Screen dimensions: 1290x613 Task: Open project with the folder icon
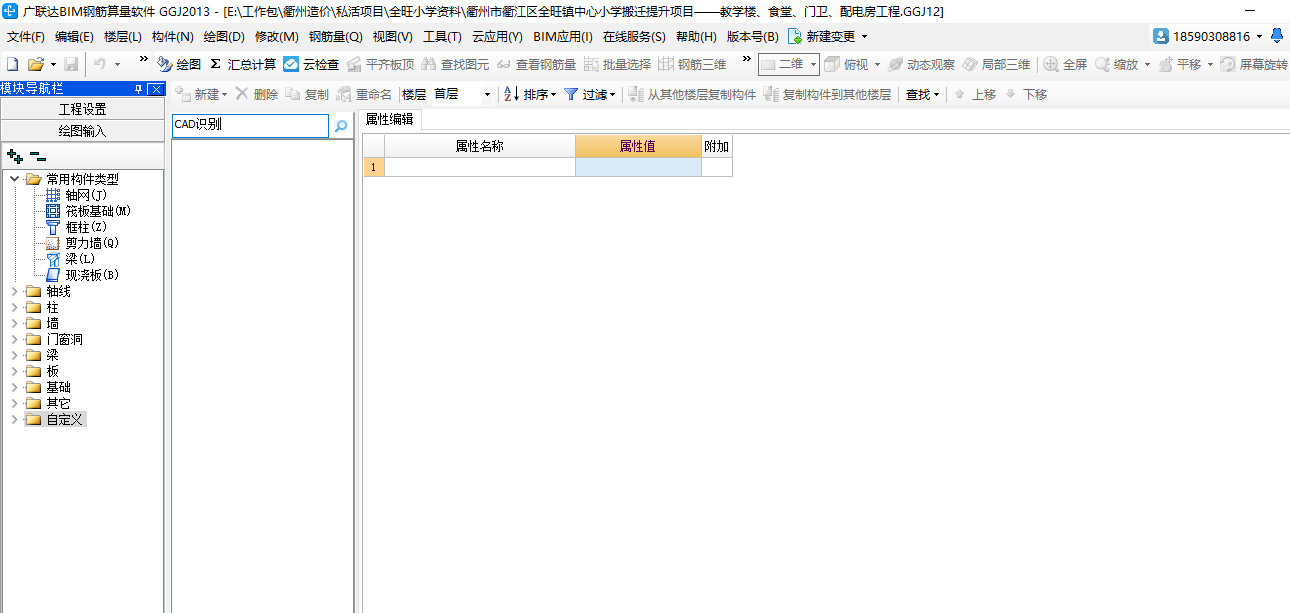coord(35,64)
